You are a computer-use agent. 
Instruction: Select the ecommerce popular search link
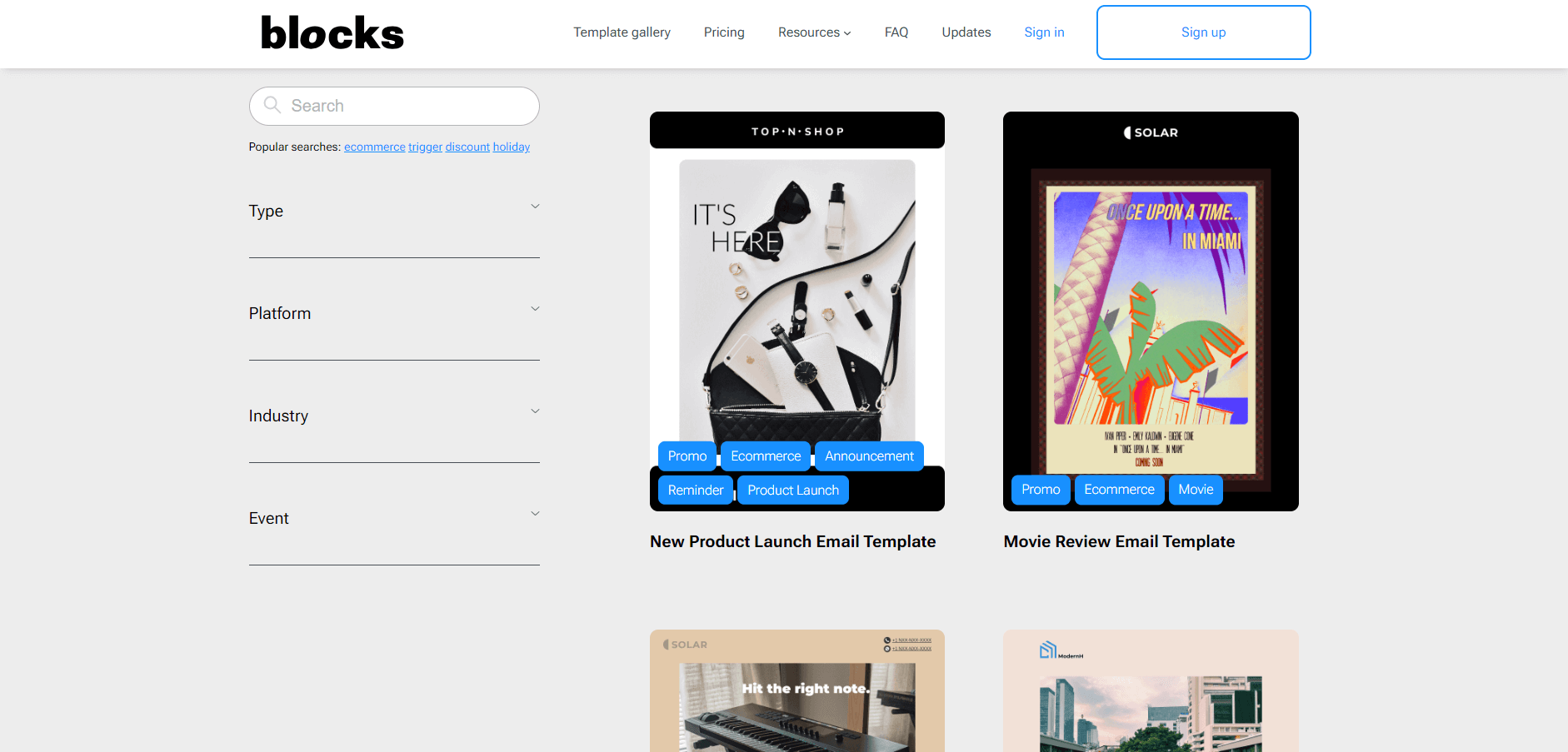[375, 147]
